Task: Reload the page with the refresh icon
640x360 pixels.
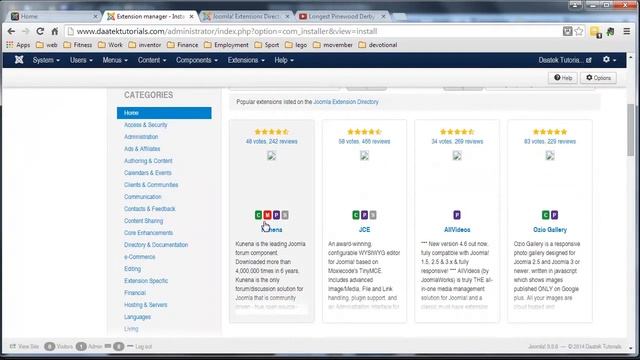Action: [x=40, y=31]
